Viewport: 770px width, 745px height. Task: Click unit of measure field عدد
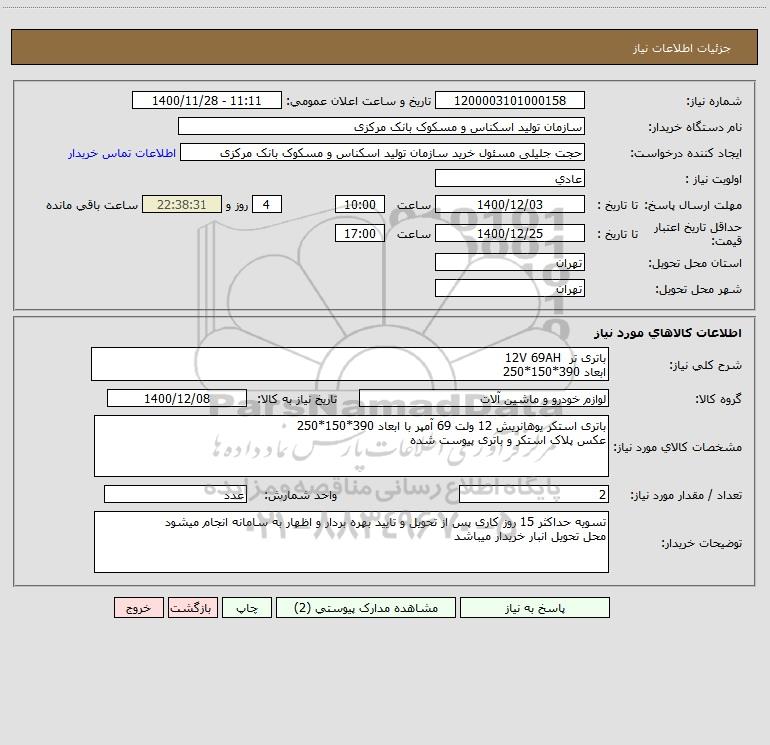coord(175,494)
